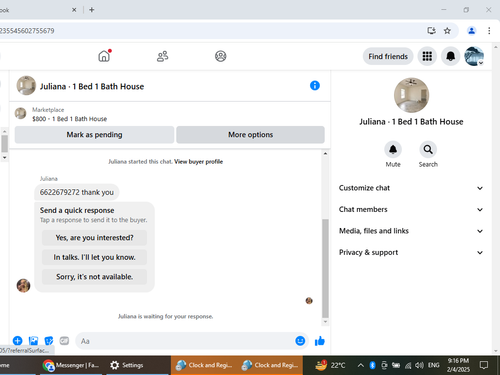
Task: Expand Customize chat section
Action: click(411, 188)
